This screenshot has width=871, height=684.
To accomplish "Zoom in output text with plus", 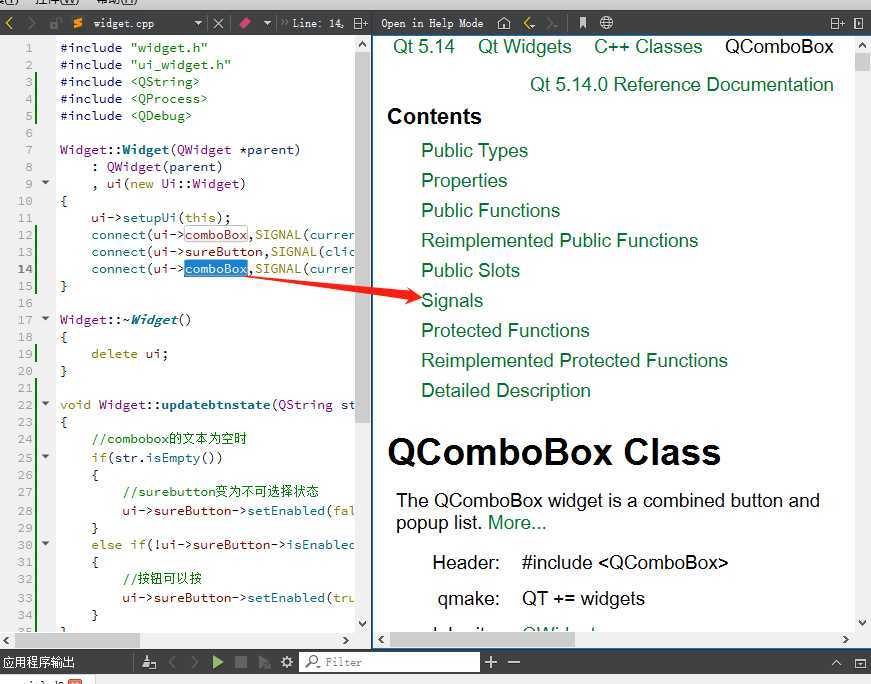I will [491, 662].
